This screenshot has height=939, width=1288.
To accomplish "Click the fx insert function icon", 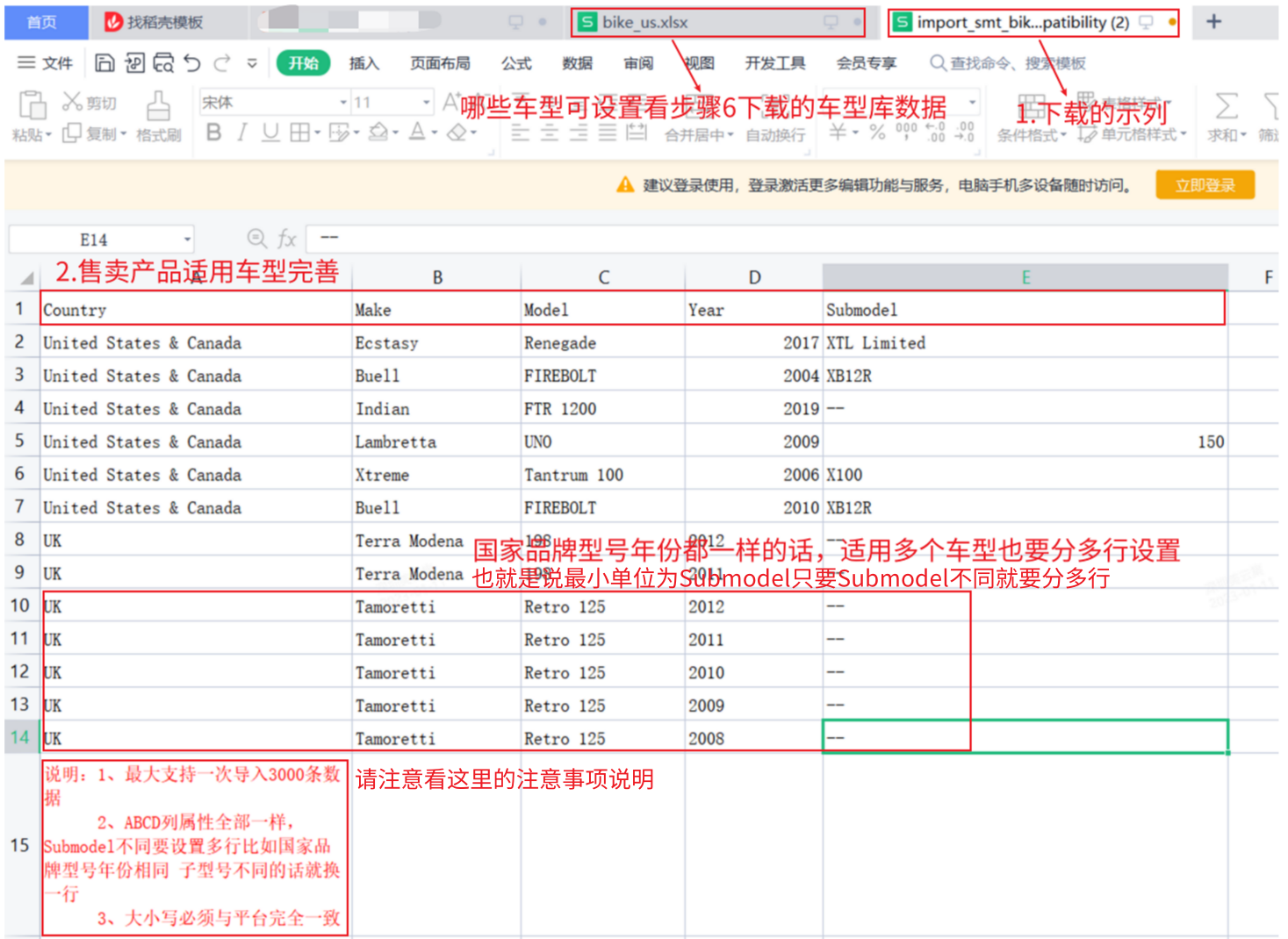I will point(287,239).
